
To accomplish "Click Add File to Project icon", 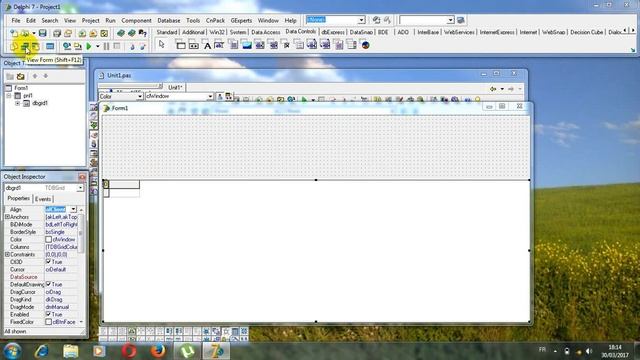I will 82,33.
